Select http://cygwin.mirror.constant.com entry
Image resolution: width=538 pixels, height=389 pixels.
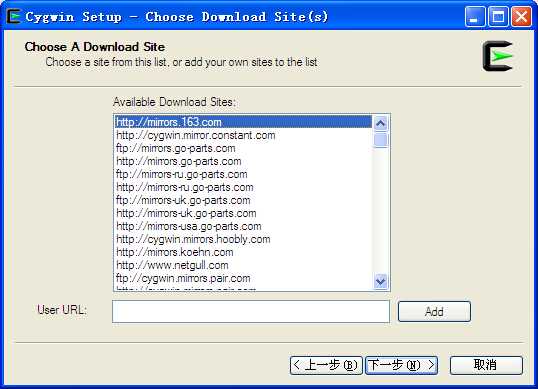(243, 135)
